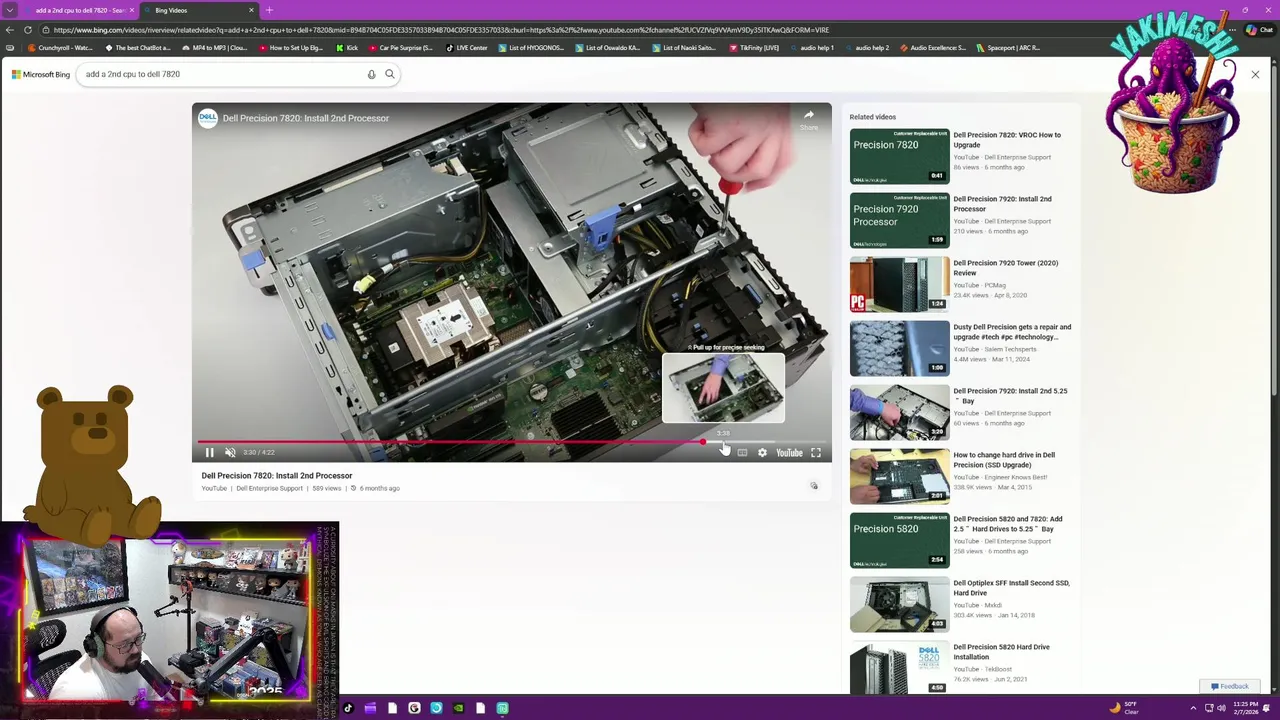The image size is (1280, 720).
Task: Click the video title overlay at the top of the player
Action: [305, 118]
